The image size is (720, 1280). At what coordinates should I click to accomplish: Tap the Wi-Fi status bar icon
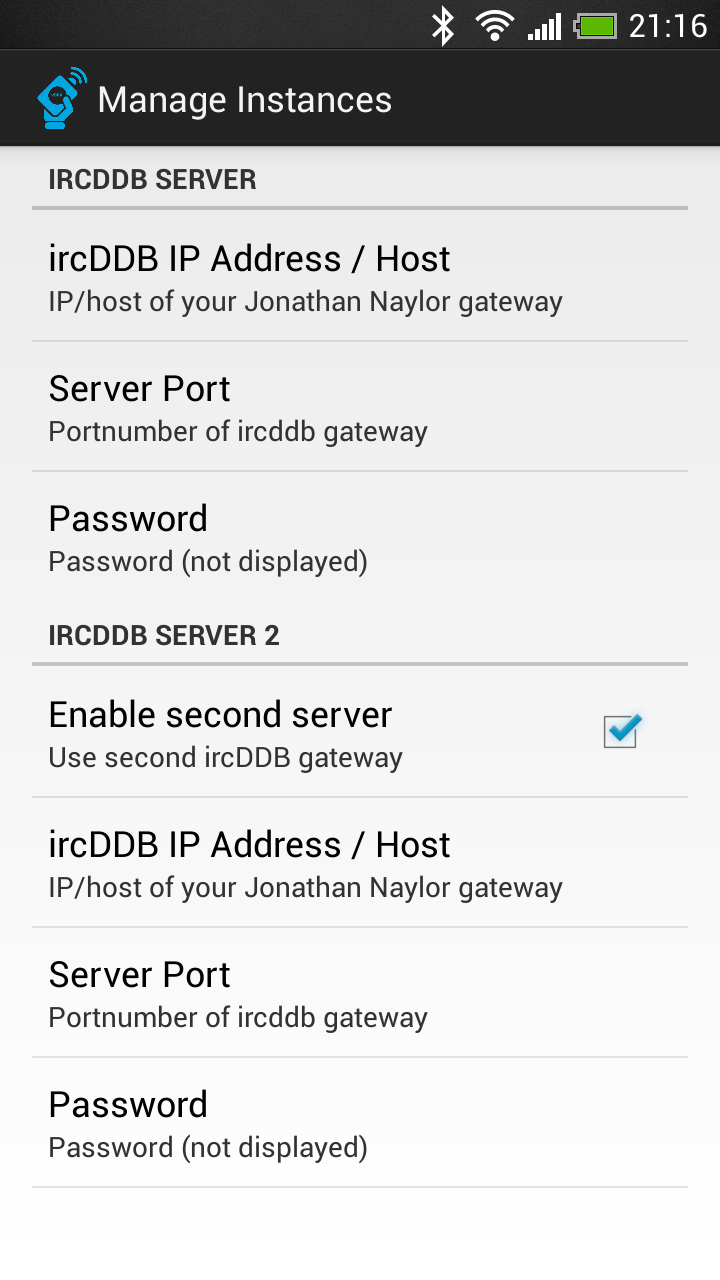[x=494, y=26]
